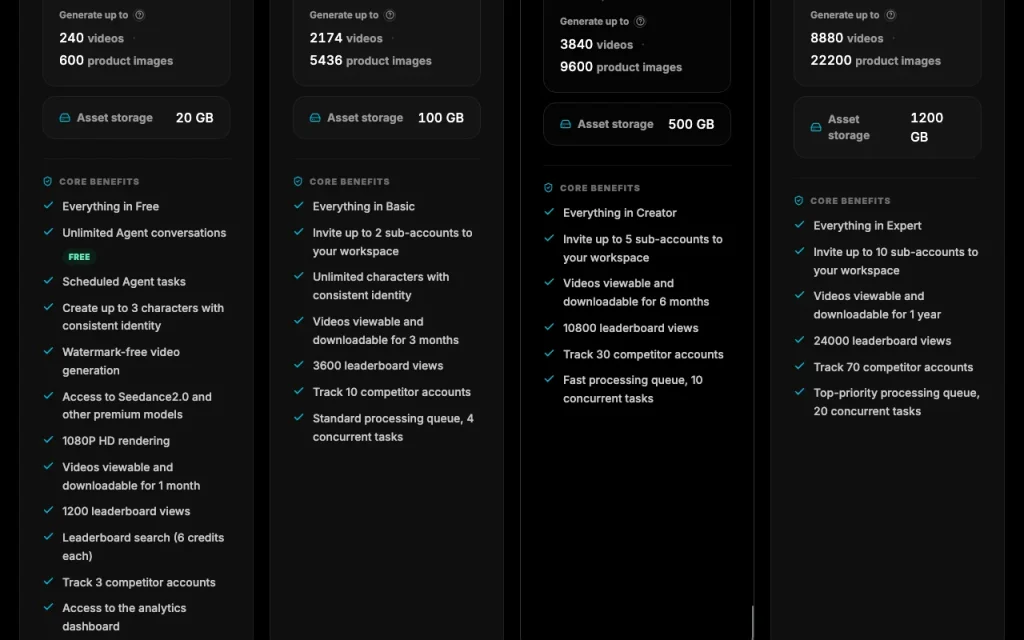This screenshot has height=640, width=1024.
Task: Click 'Everything in Creator' benefit
Action: point(620,213)
